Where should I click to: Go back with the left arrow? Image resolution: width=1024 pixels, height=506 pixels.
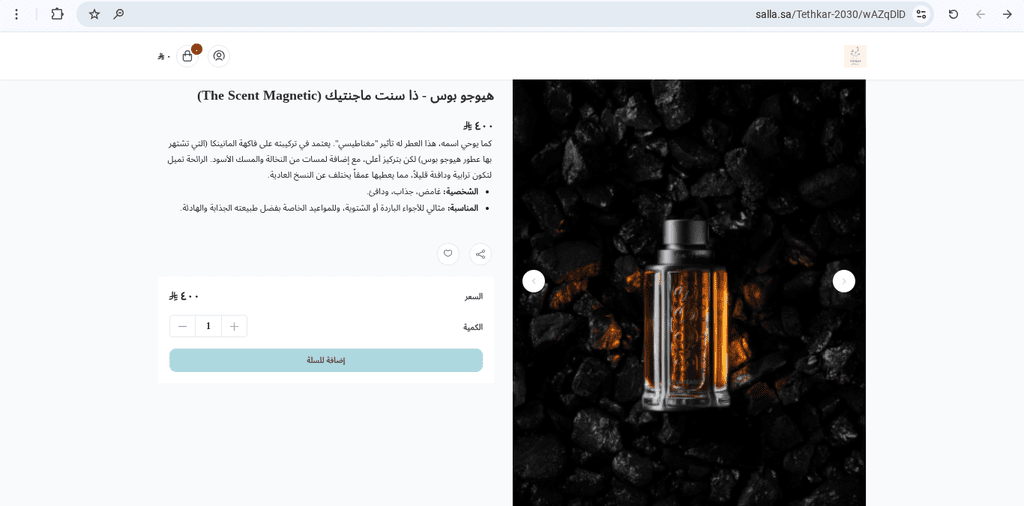tap(980, 14)
